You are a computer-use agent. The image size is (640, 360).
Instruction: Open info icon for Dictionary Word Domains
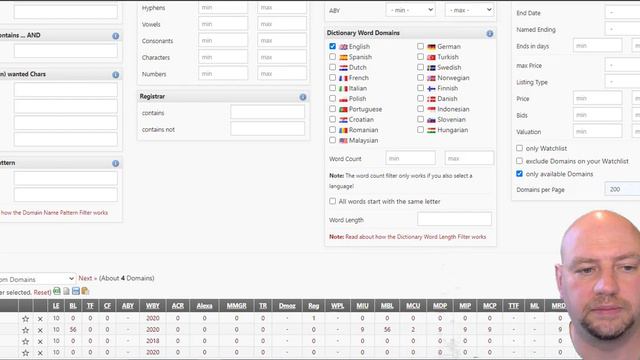(x=489, y=33)
